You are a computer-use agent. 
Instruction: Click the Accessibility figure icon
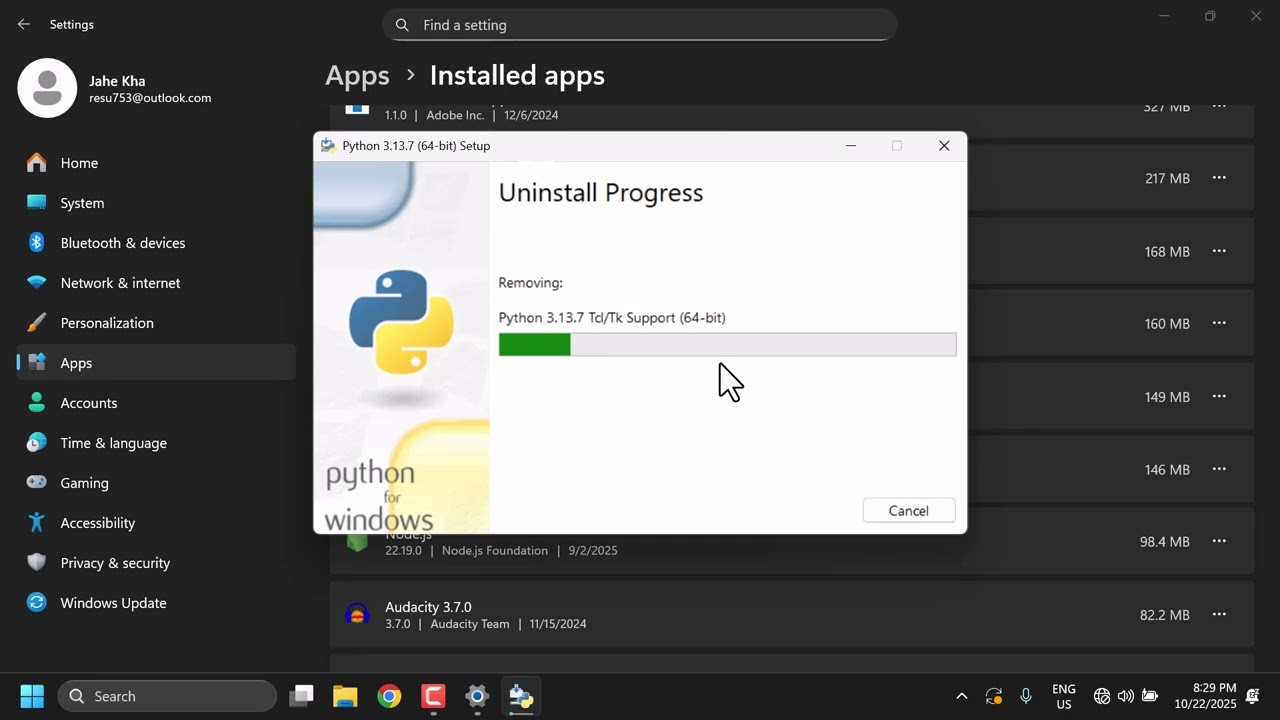click(x=37, y=522)
